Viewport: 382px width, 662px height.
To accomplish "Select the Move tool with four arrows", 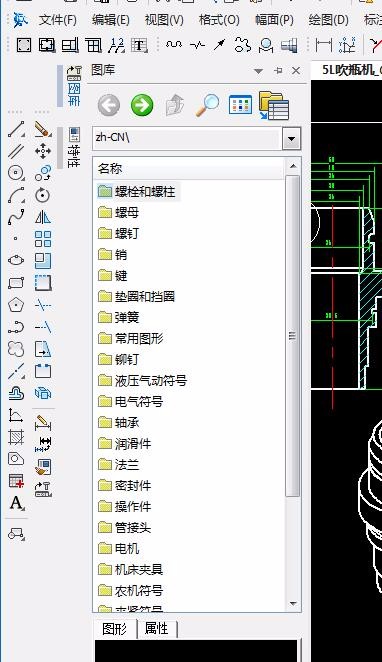I will (43, 151).
